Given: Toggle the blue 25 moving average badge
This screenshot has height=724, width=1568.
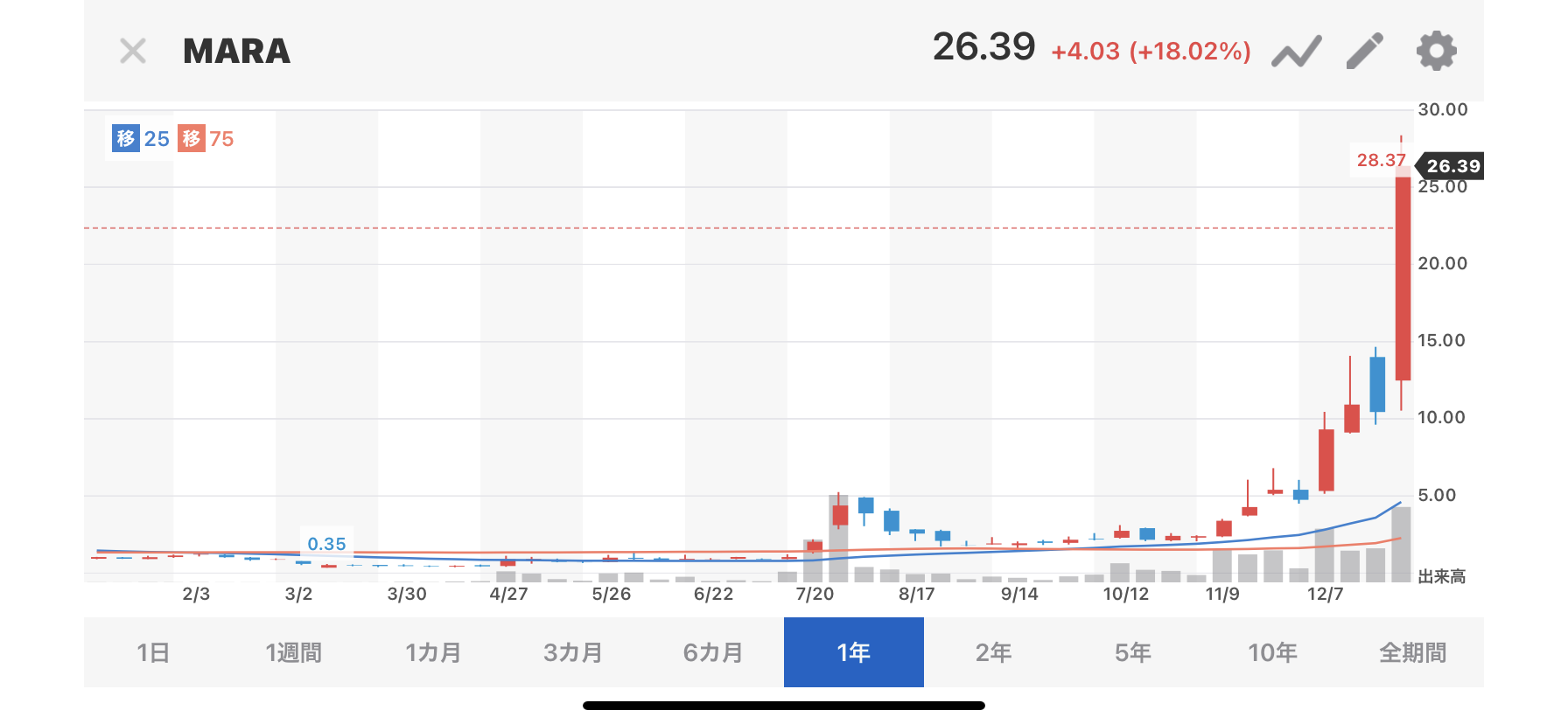Looking at the screenshot, I should coord(141,139).
